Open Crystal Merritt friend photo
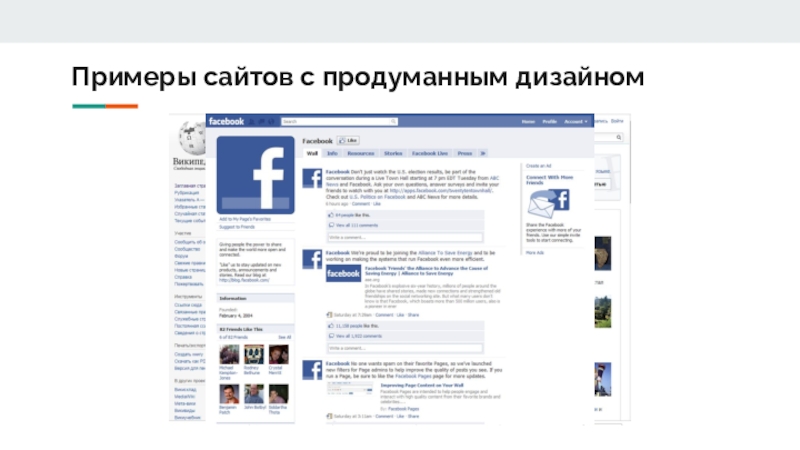 [x=279, y=354]
